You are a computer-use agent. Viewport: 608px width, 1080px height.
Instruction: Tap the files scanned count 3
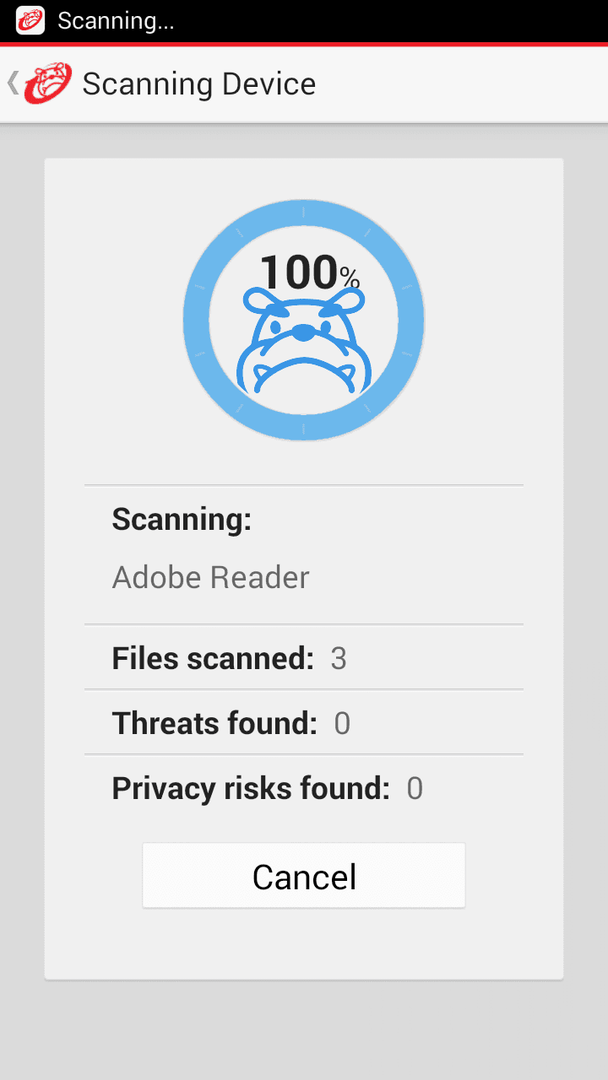pyautogui.click(x=338, y=659)
